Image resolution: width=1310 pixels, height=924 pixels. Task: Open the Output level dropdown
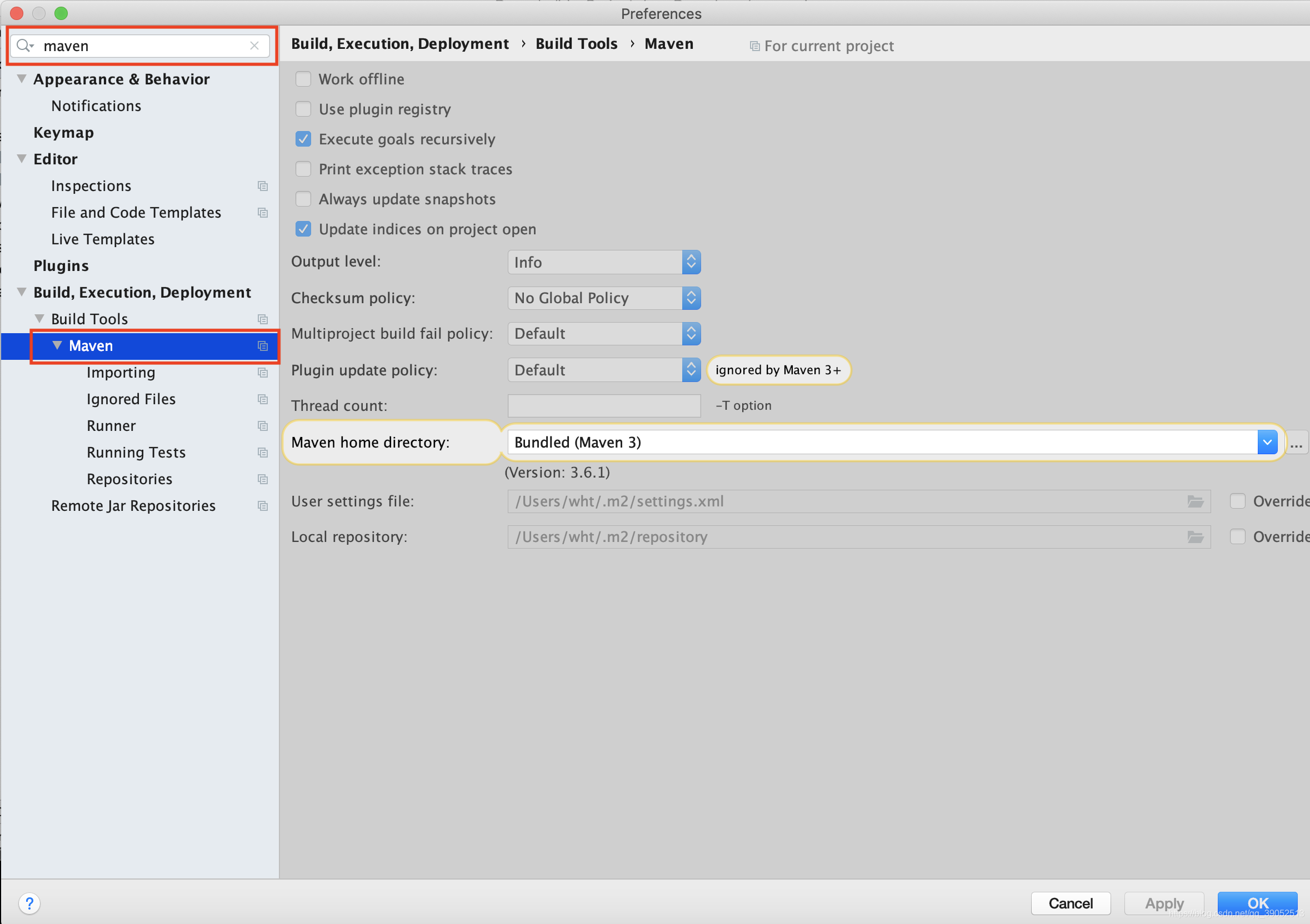click(604, 262)
